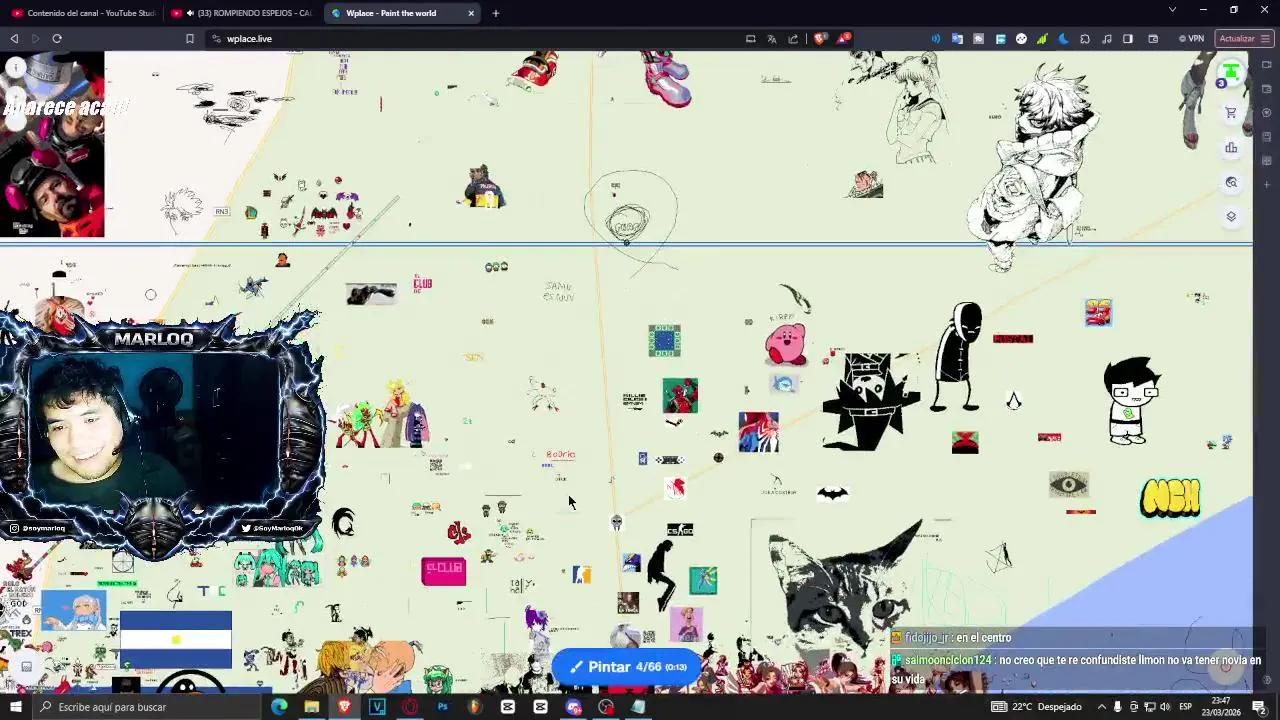1280x720 pixels.
Task: Show hidden tray icons arrow
Action: click(x=1101, y=707)
